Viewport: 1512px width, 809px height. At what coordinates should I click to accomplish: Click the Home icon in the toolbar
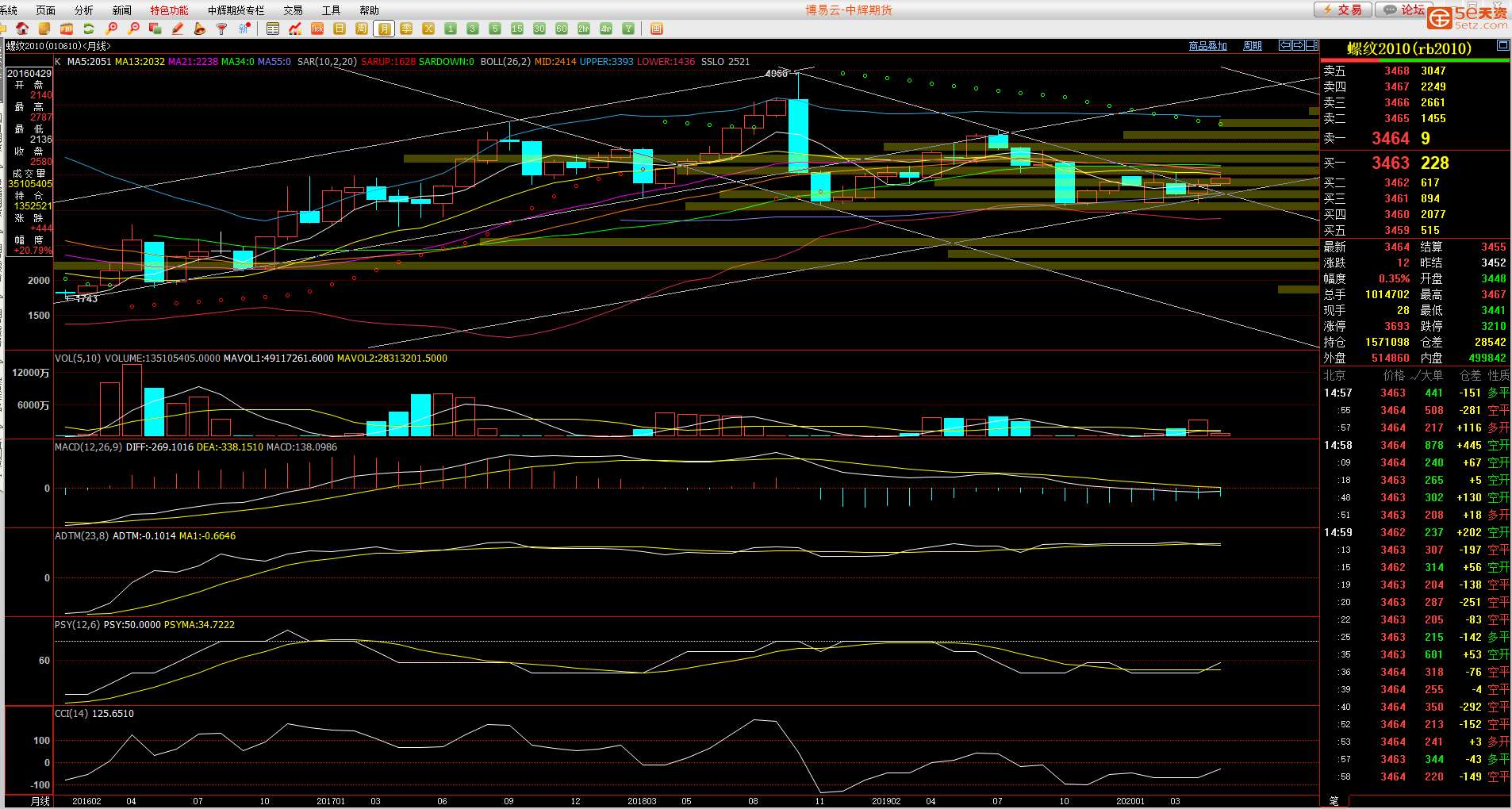(22, 29)
